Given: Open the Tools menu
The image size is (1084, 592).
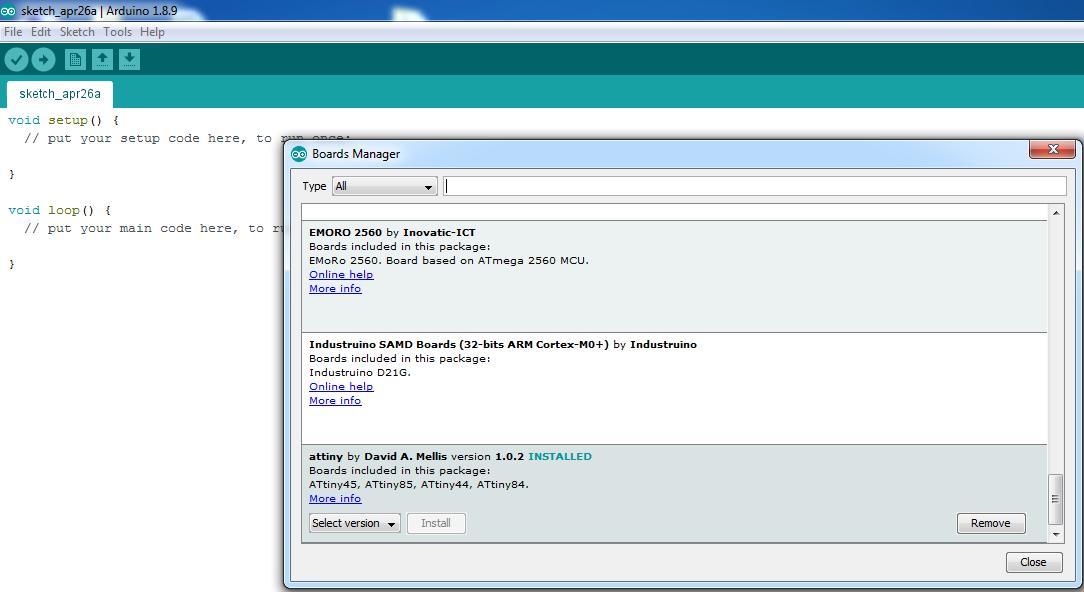Looking at the screenshot, I should 118,32.
